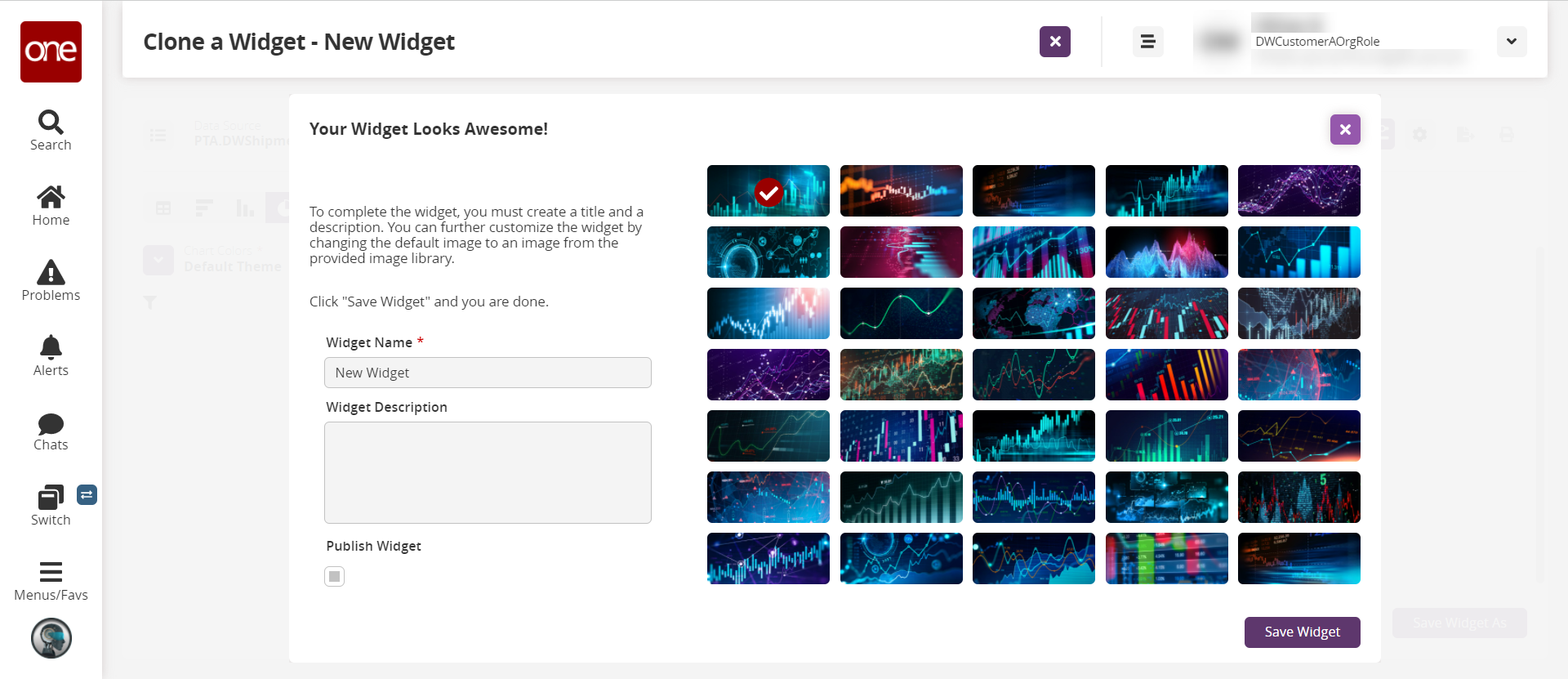Enable the Publish Widget checkbox
Screen dimensions: 1568x679
[334, 577]
